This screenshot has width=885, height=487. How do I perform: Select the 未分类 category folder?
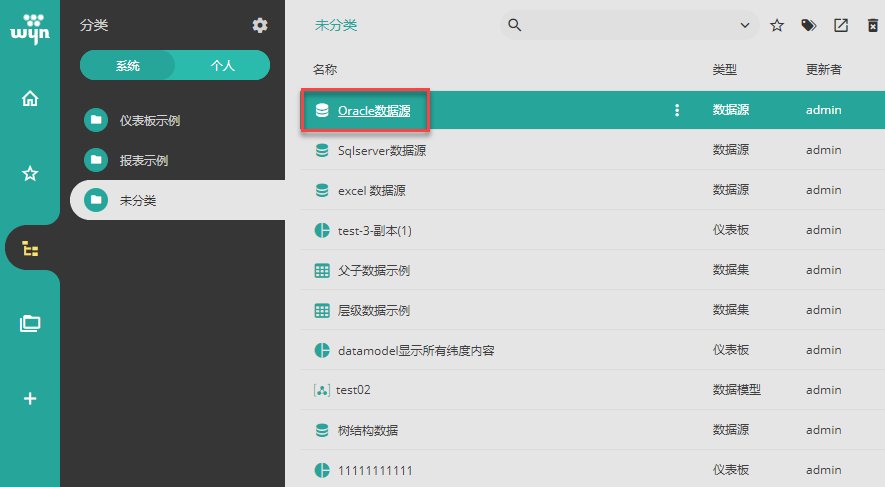(x=177, y=200)
